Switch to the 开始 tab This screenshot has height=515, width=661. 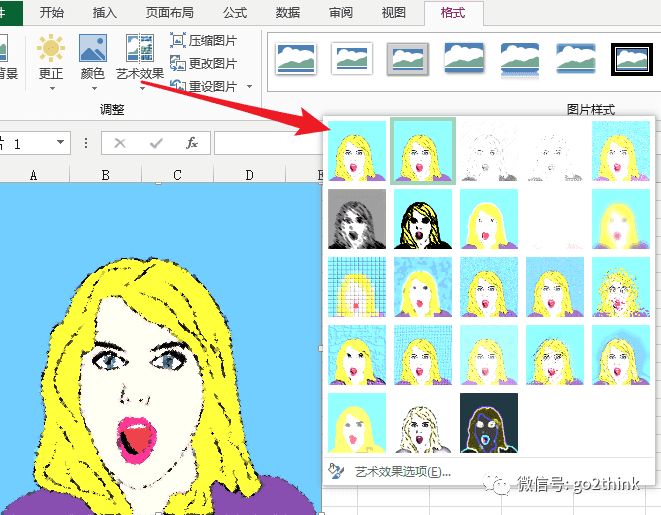[x=52, y=13]
